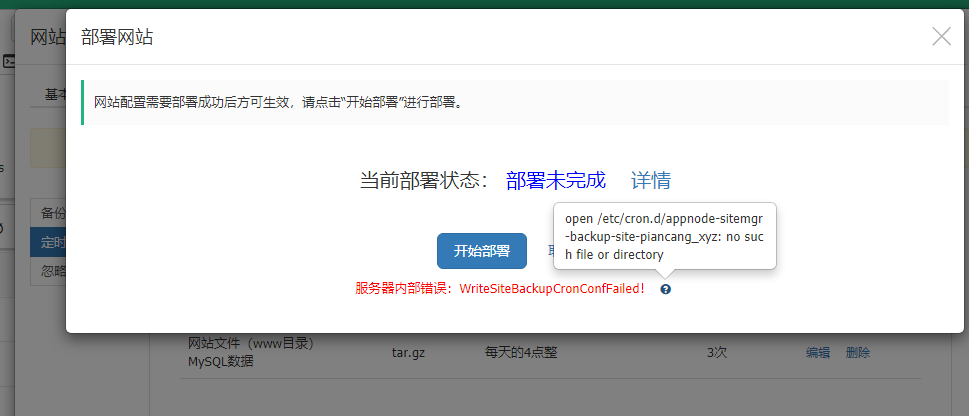Click 删除 for the backup task row
This screenshot has height=416, width=969.
[857, 352]
